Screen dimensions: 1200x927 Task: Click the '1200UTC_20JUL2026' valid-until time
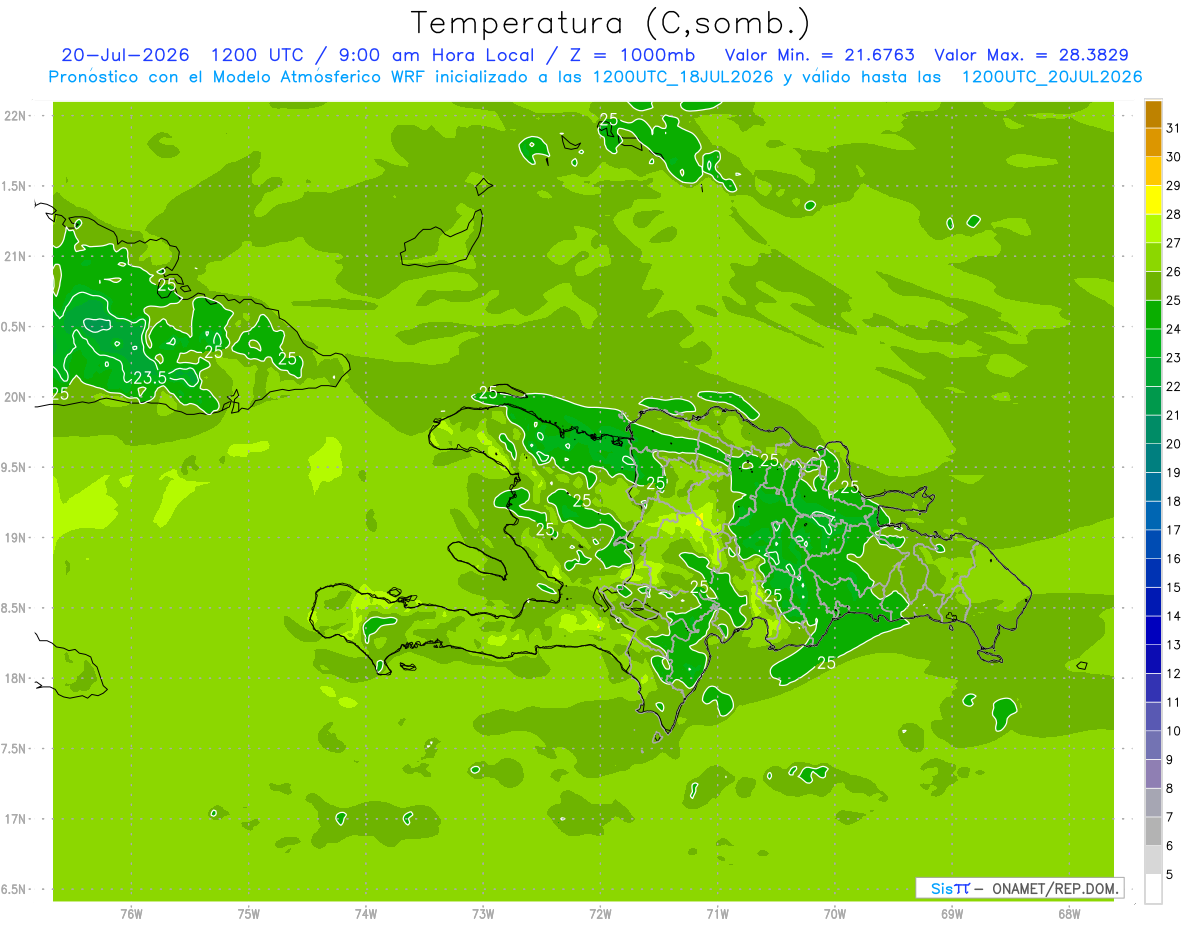(x=1052, y=76)
